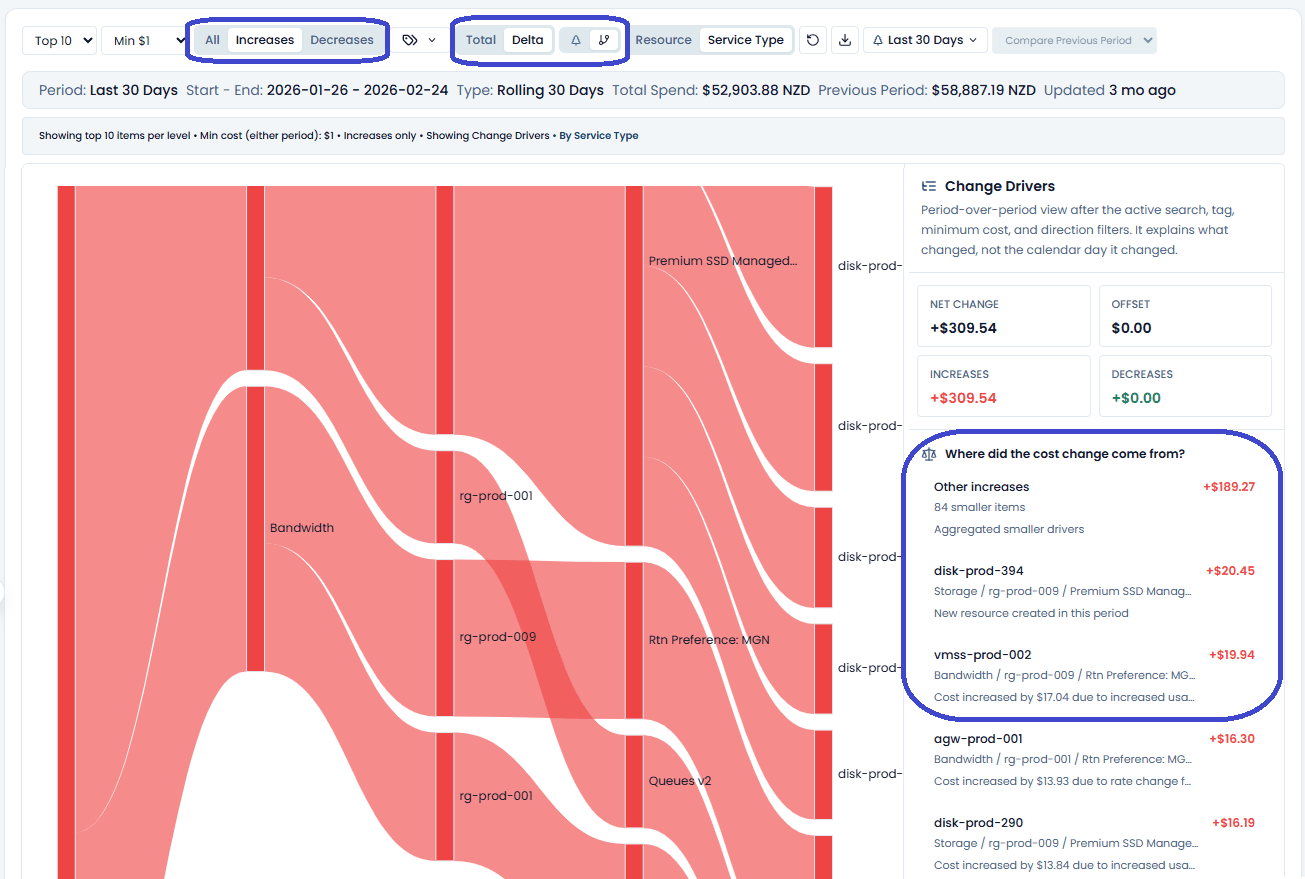Viewport: 1305px width, 879px height.
Task: Click the Previous Period $58,887.19 NZD value
Action: click(983, 90)
